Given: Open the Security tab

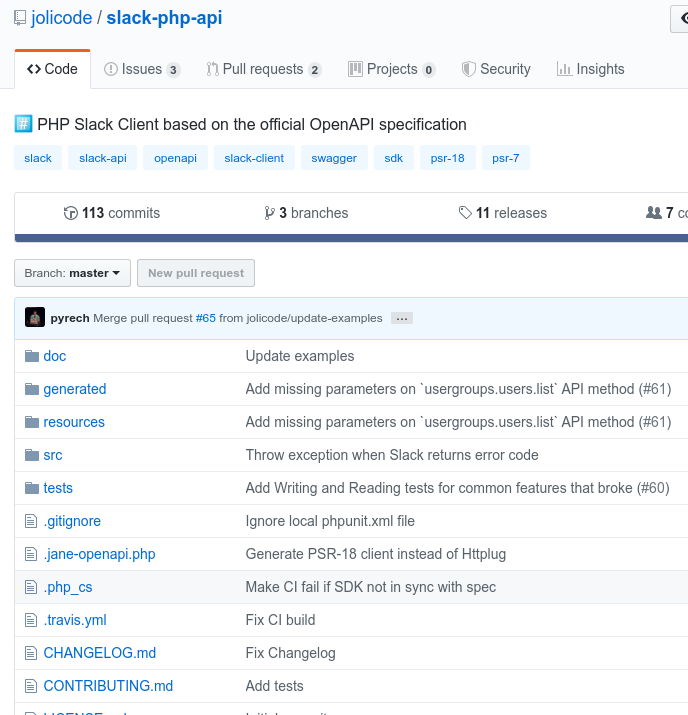Looking at the screenshot, I should [496, 69].
